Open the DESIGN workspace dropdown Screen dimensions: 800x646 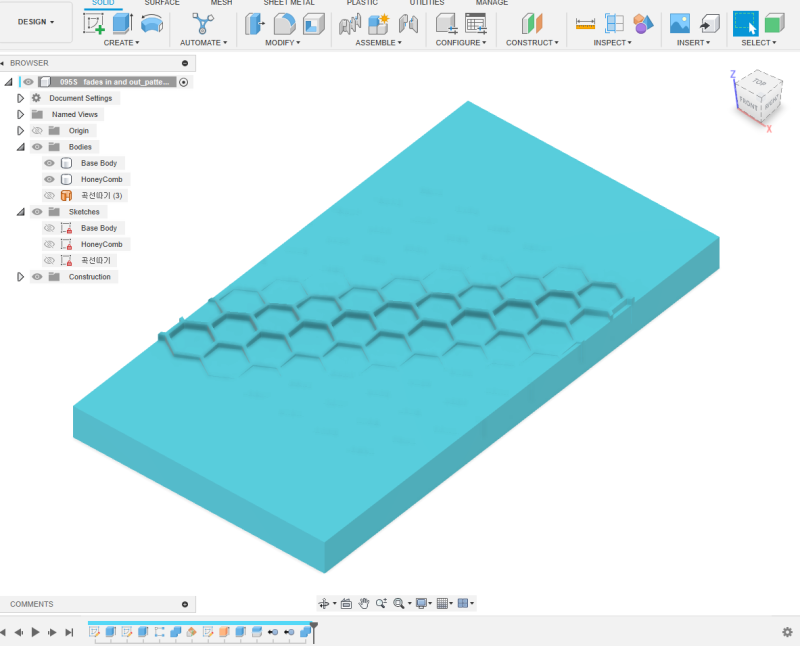[37, 21]
